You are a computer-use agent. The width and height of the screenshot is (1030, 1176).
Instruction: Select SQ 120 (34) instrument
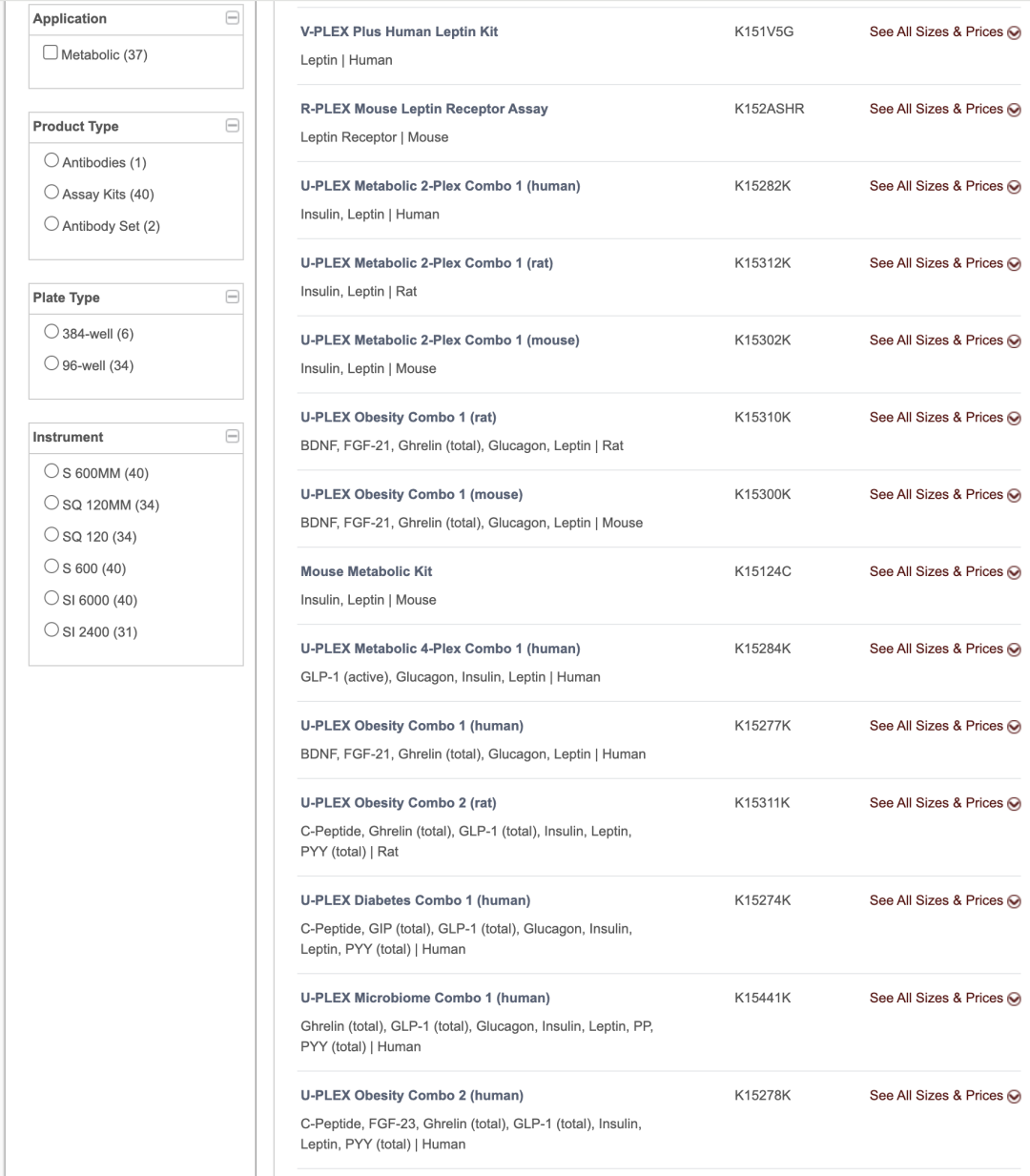point(51,534)
